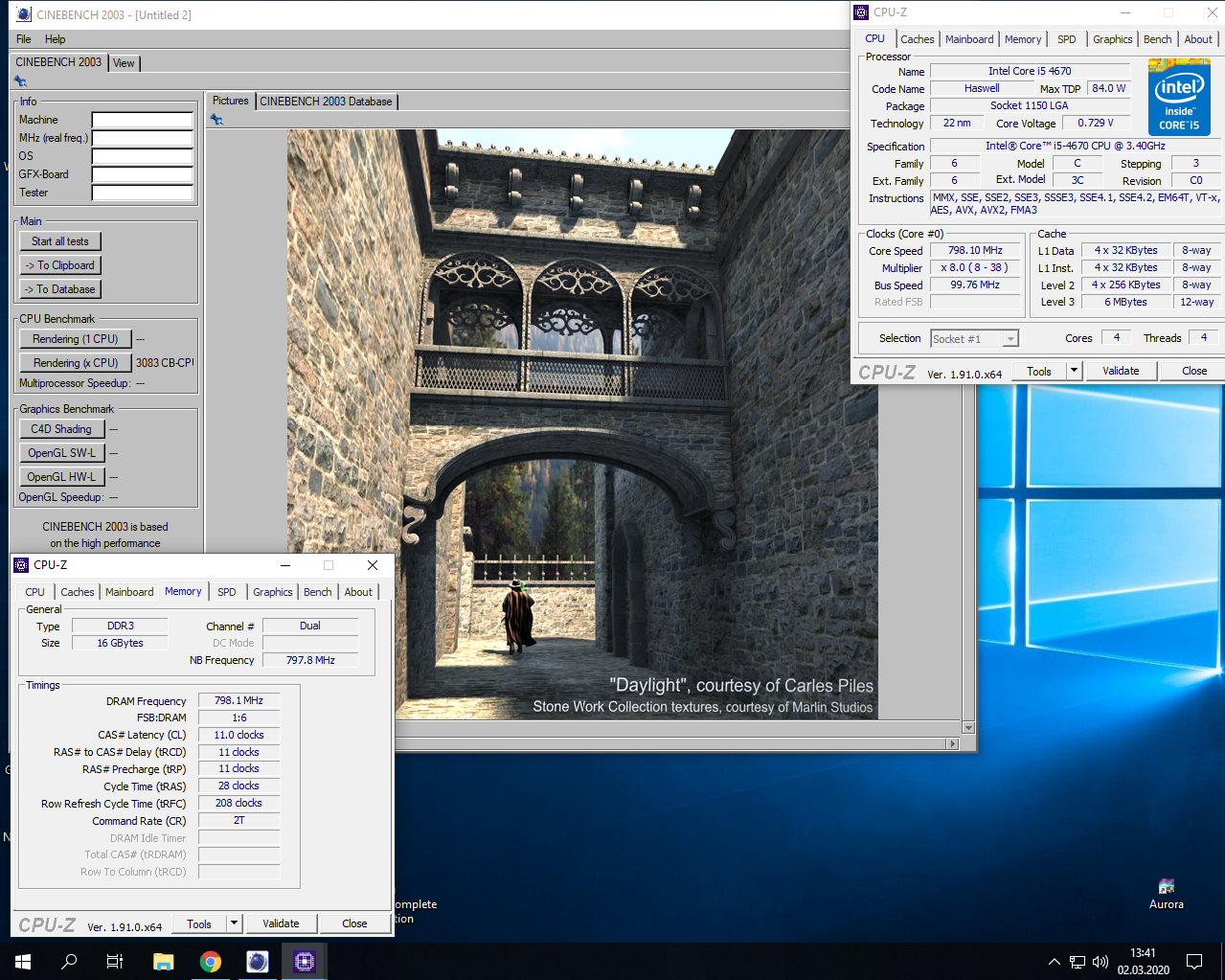Click Validate in lower CPU-Z window

[281, 923]
